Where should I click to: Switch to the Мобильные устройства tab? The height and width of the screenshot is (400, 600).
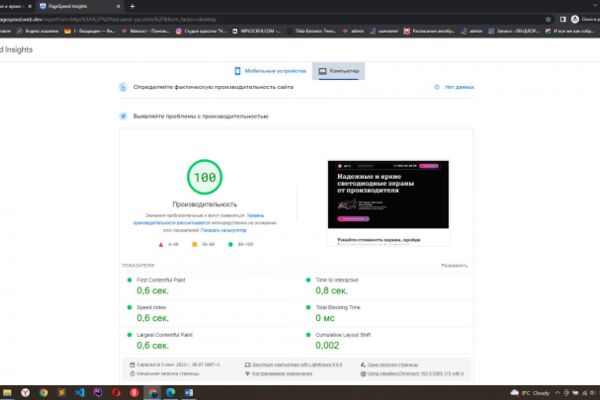(x=270, y=71)
